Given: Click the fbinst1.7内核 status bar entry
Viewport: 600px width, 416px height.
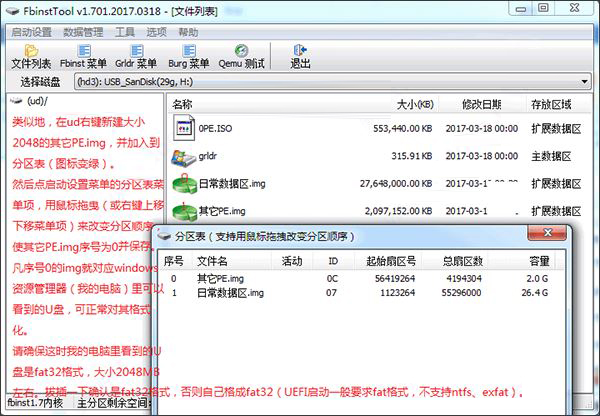Looking at the screenshot, I should pyautogui.click(x=35, y=403).
